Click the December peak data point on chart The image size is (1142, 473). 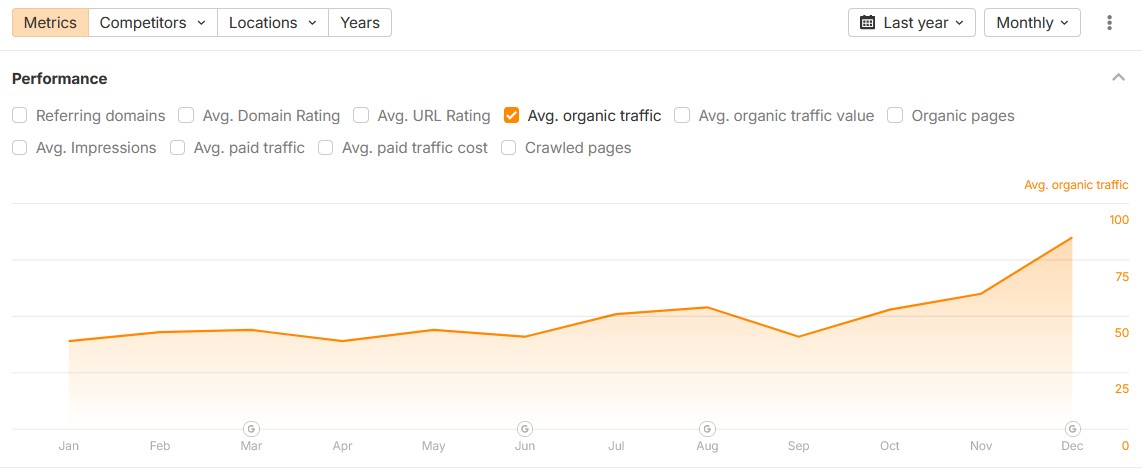(1072, 238)
